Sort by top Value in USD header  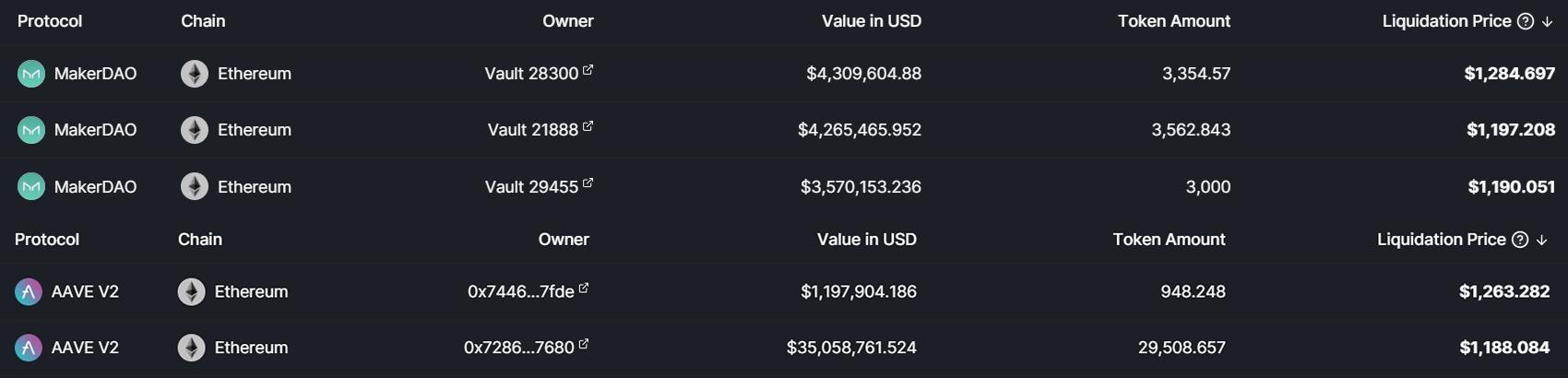tap(872, 21)
